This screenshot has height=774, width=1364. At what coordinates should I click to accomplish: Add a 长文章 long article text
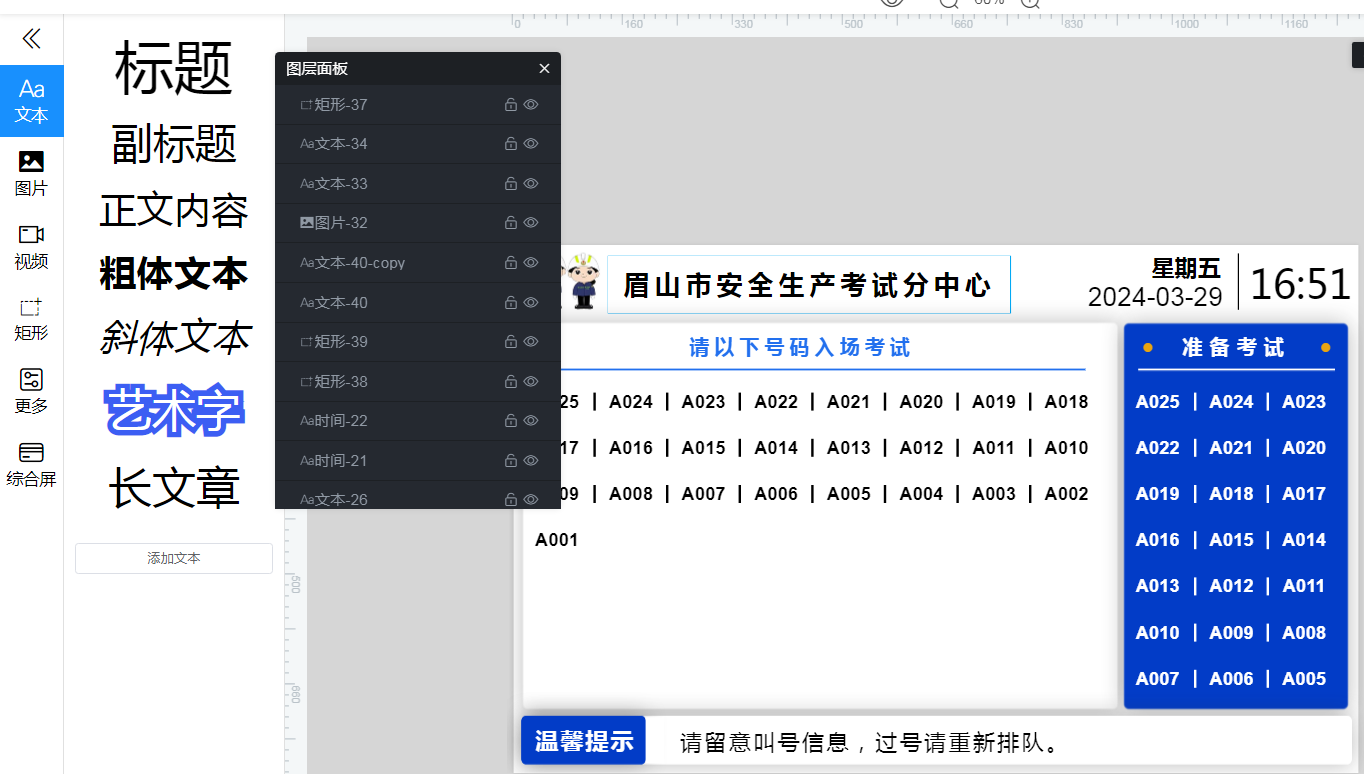click(173, 489)
